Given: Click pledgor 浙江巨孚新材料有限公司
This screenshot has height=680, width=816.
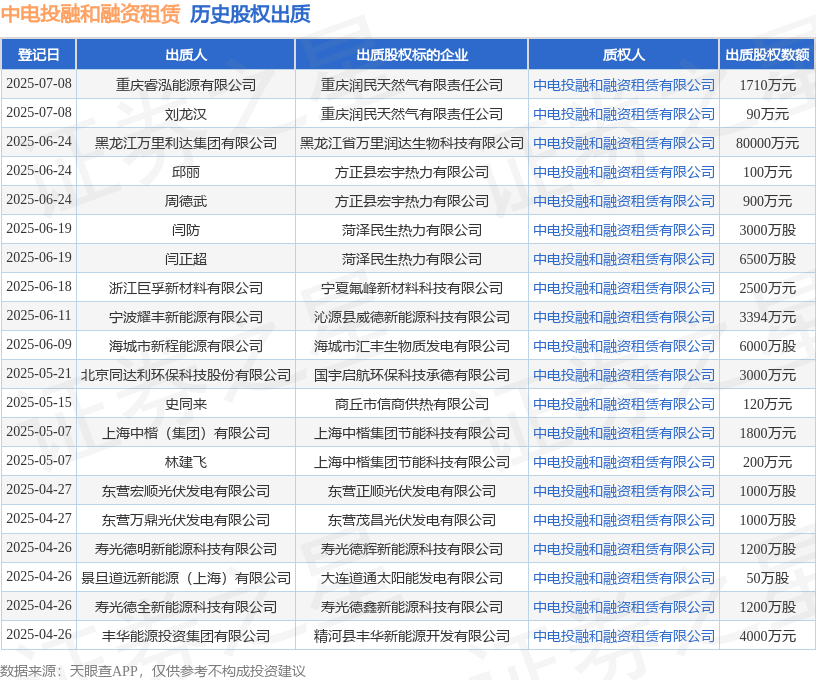Looking at the screenshot, I should point(186,288).
